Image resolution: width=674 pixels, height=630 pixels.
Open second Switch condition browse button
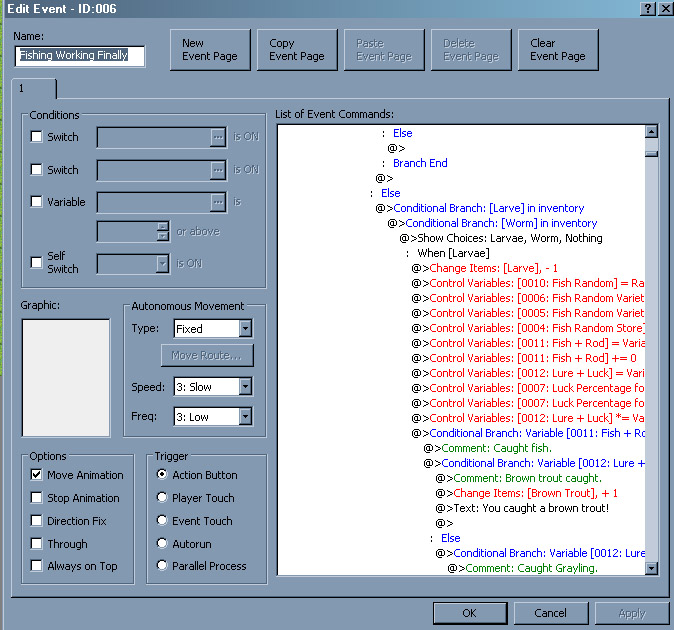click(x=218, y=170)
